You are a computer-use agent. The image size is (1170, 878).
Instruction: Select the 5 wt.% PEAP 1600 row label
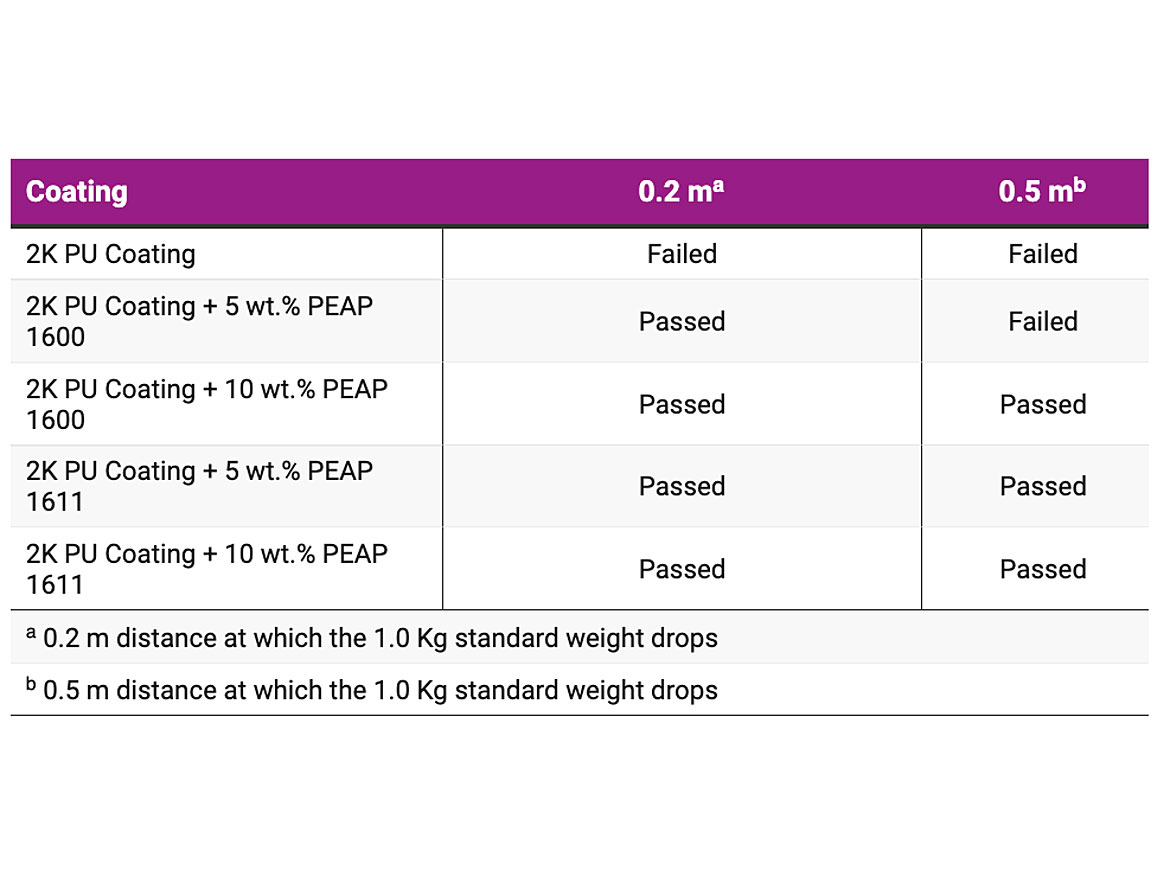click(x=200, y=321)
